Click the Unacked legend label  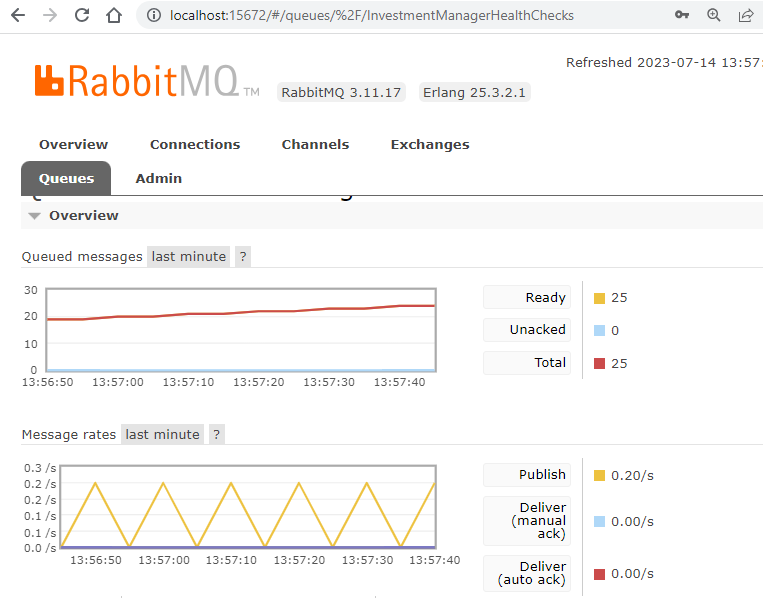[527, 330]
